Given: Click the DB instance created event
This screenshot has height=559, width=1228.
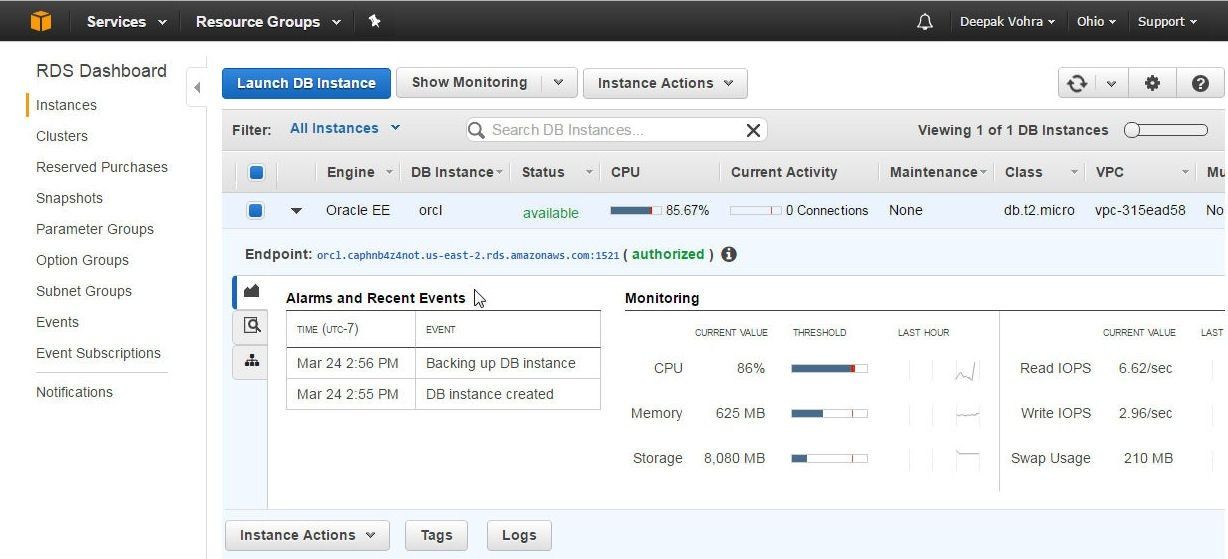Looking at the screenshot, I should 490,394.
